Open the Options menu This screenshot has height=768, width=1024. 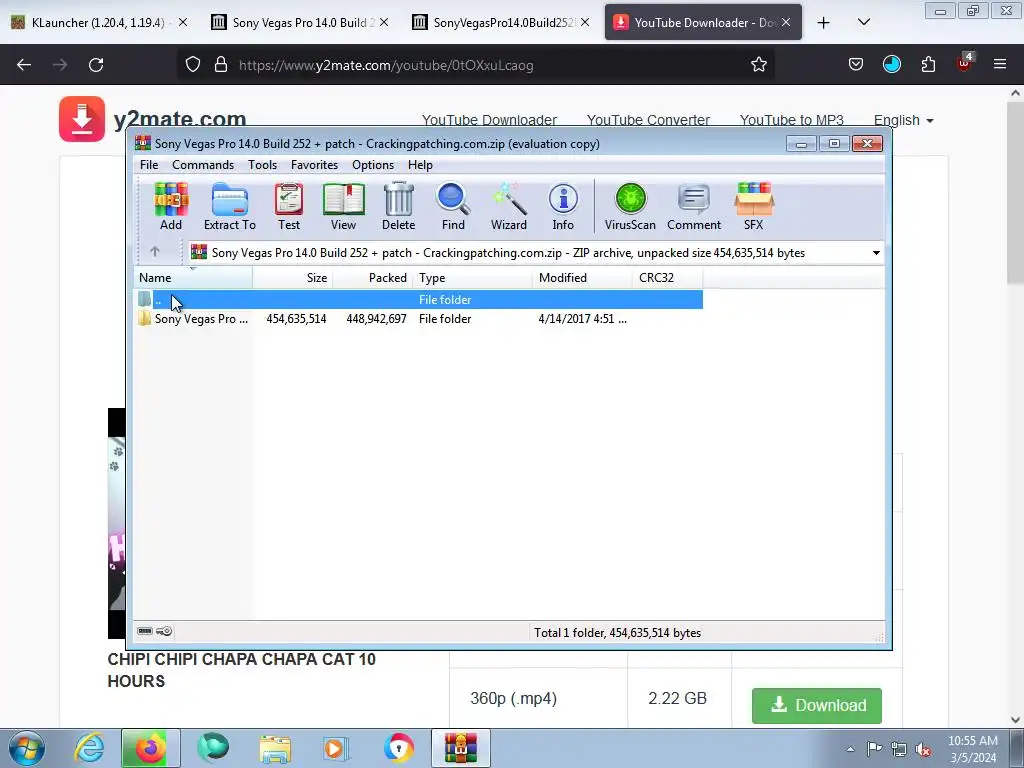pyautogui.click(x=373, y=165)
